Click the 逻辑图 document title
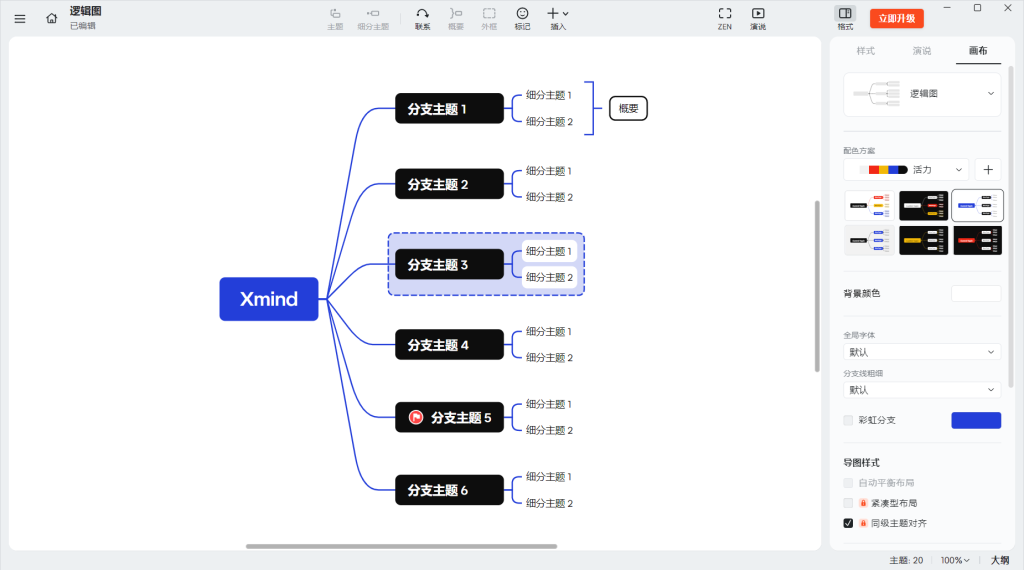The height and width of the screenshot is (570, 1024). [86, 11]
